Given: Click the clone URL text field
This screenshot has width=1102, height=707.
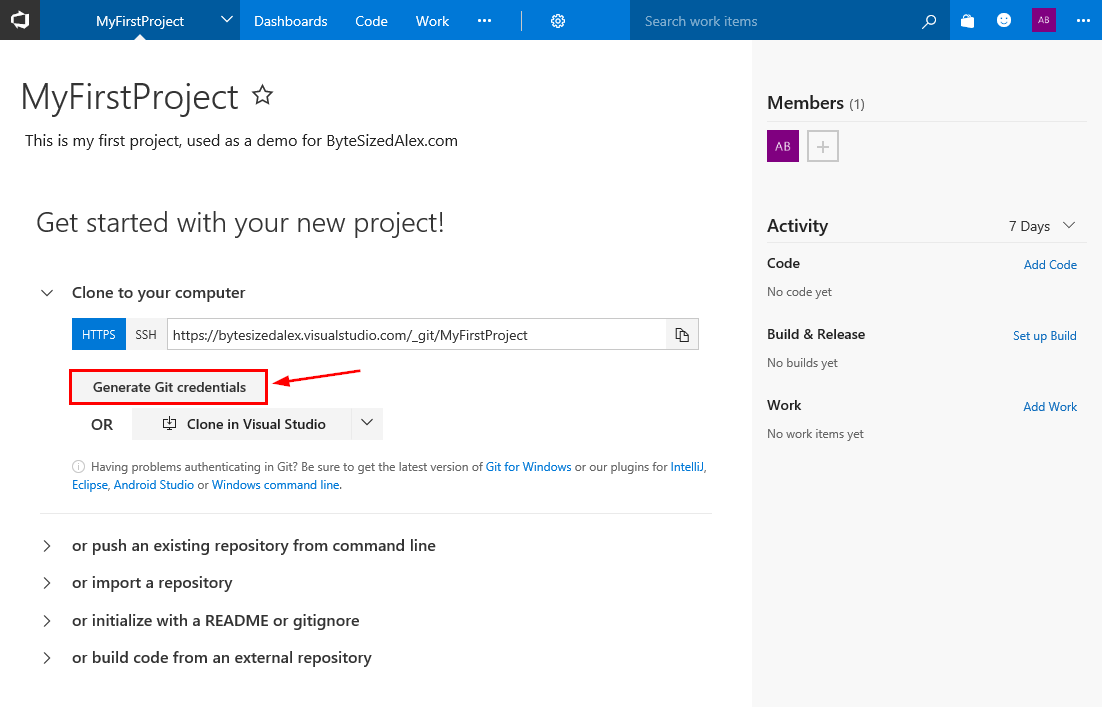Looking at the screenshot, I should tap(417, 335).
